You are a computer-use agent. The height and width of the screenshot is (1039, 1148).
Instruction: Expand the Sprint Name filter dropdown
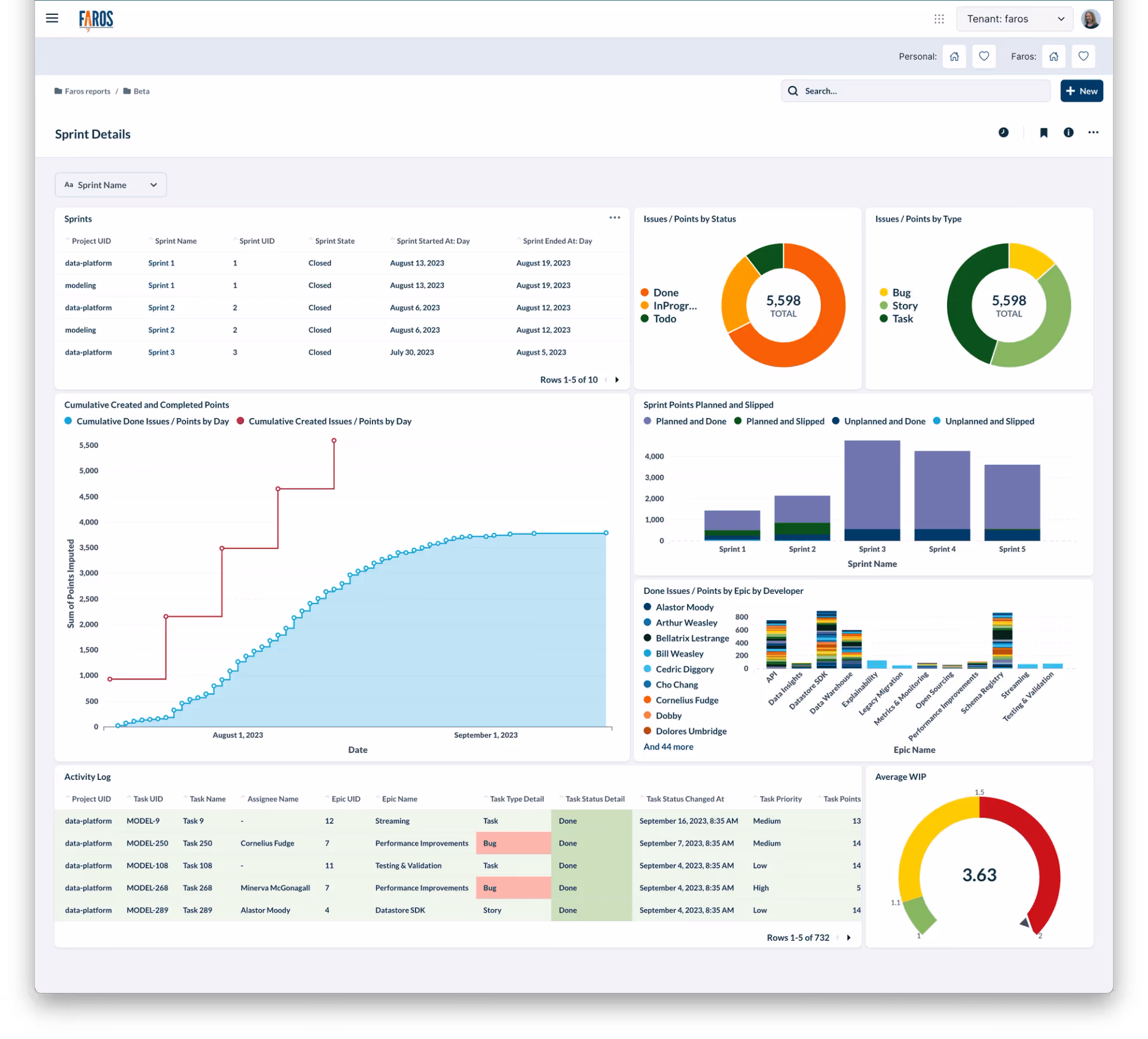[x=111, y=185]
